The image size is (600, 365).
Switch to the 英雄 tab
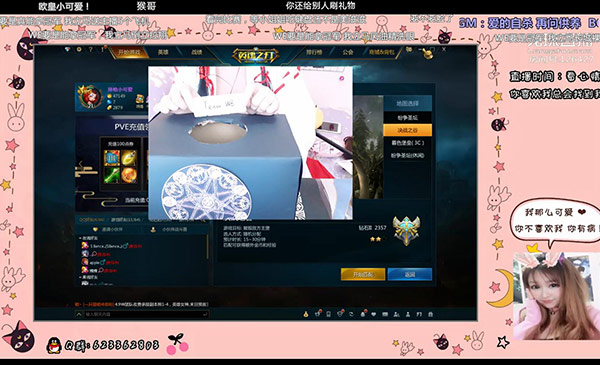(163, 52)
